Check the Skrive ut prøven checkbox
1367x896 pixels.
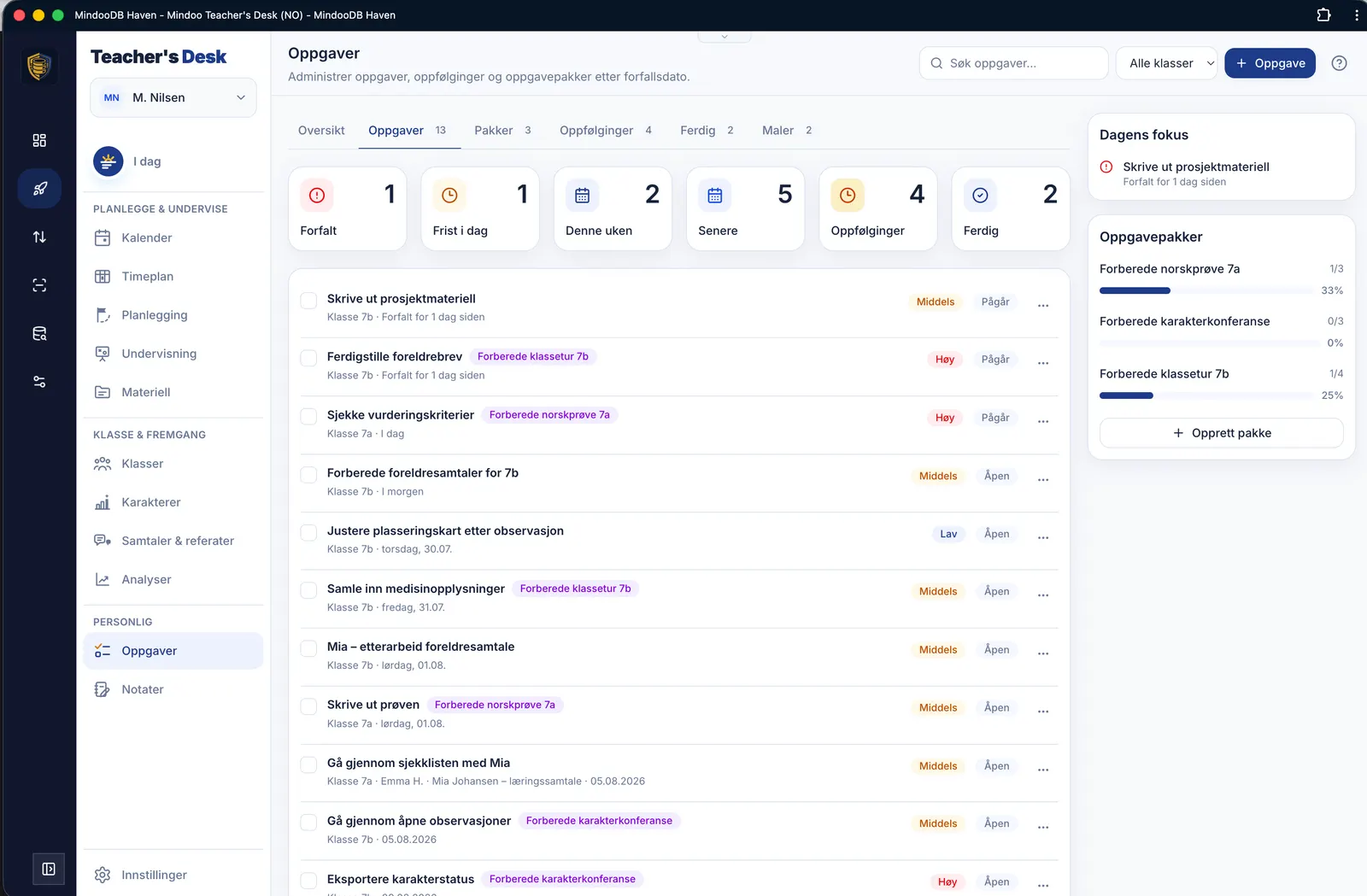(x=308, y=706)
